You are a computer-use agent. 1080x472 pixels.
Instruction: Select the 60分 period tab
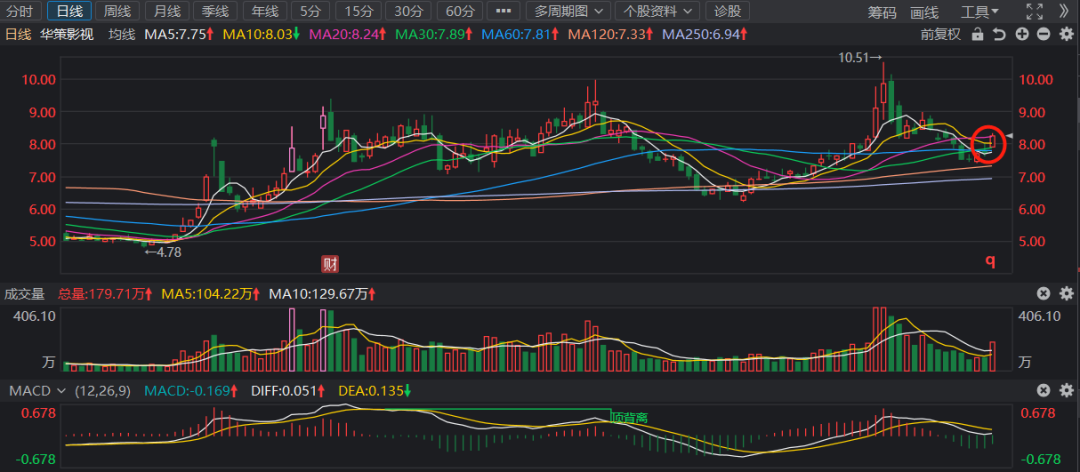click(x=459, y=12)
